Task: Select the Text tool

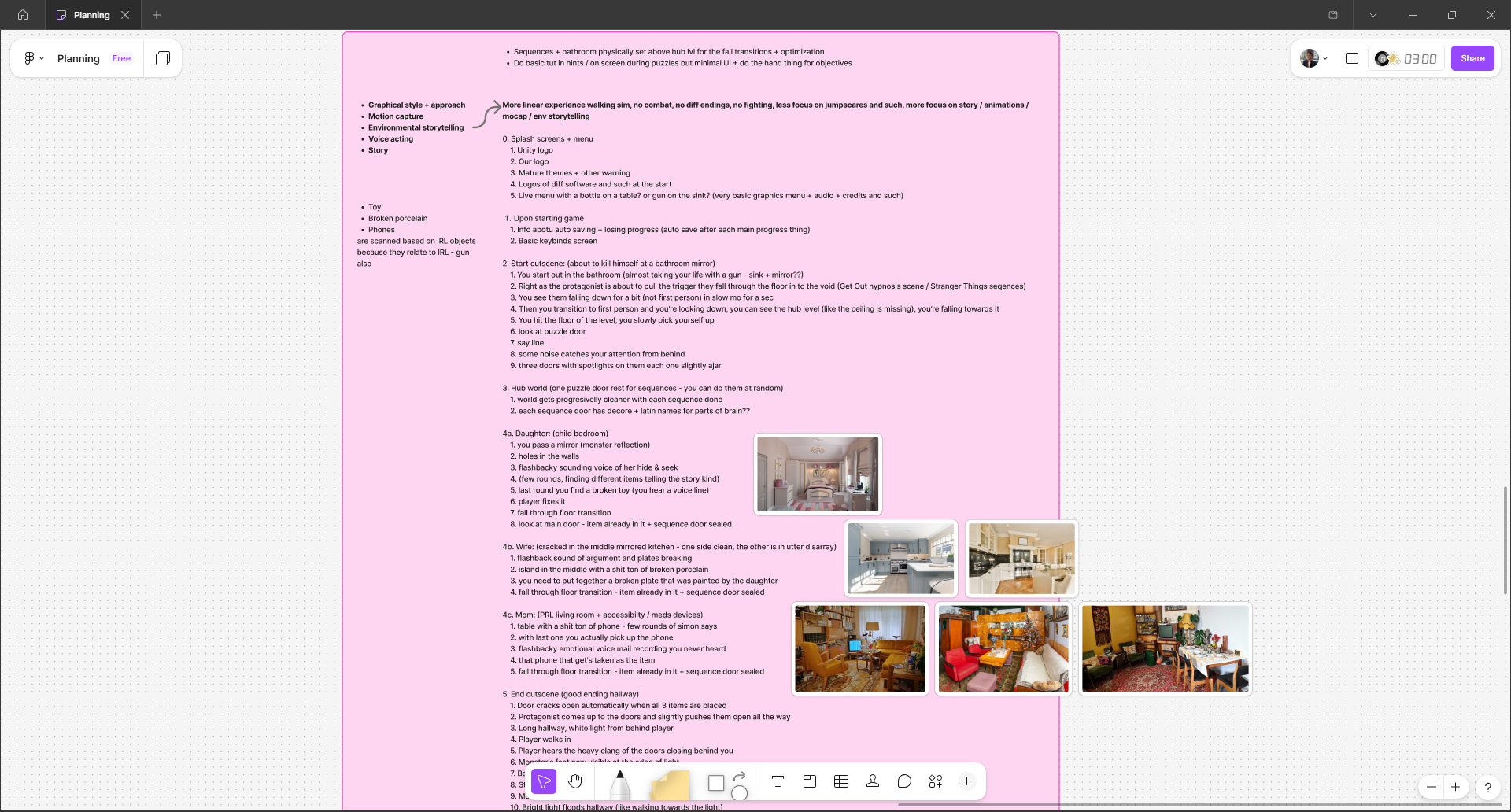Action: tap(778, 781)
